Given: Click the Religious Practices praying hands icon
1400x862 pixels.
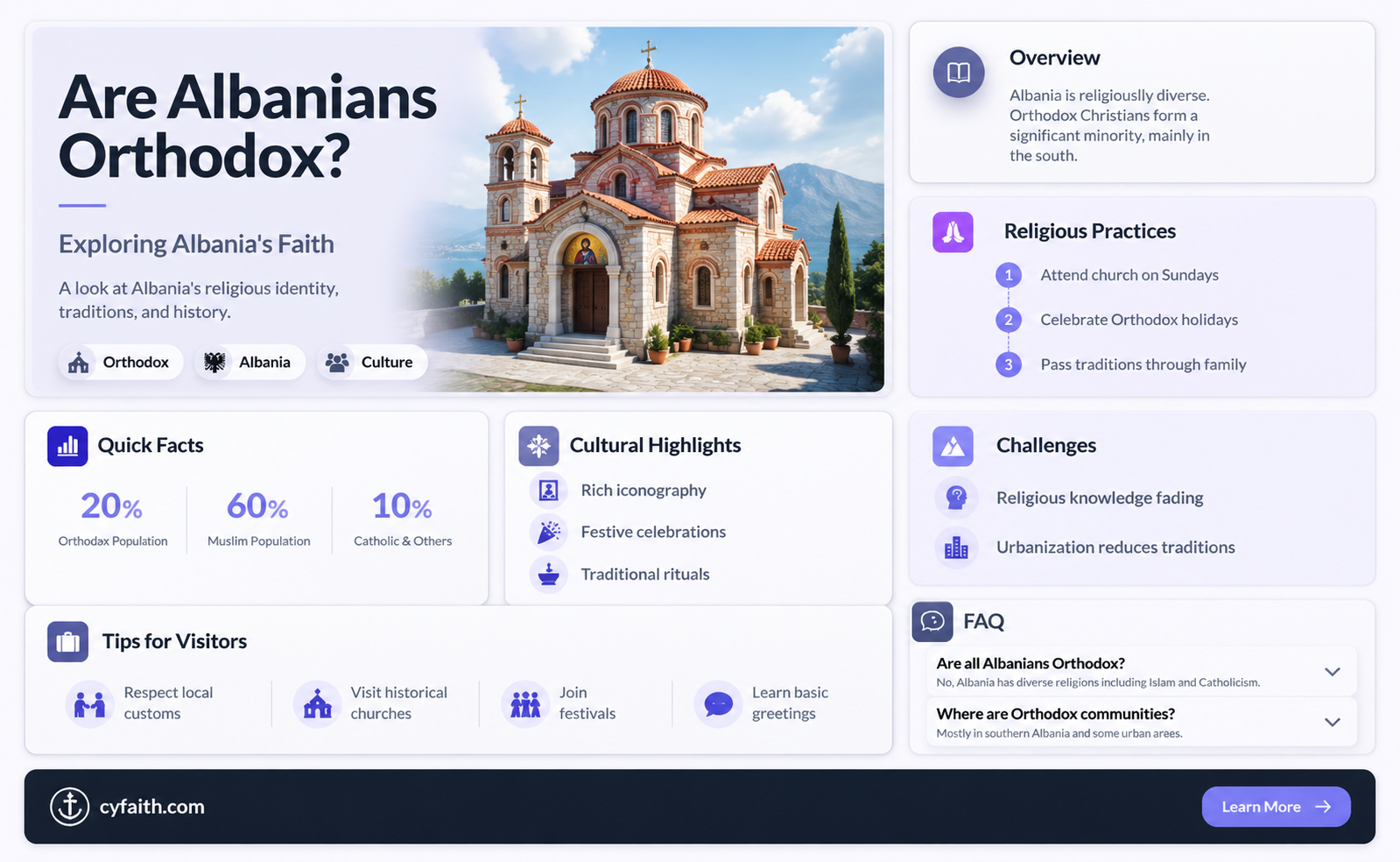Looking at the screenshot, I should click(953, 232).
